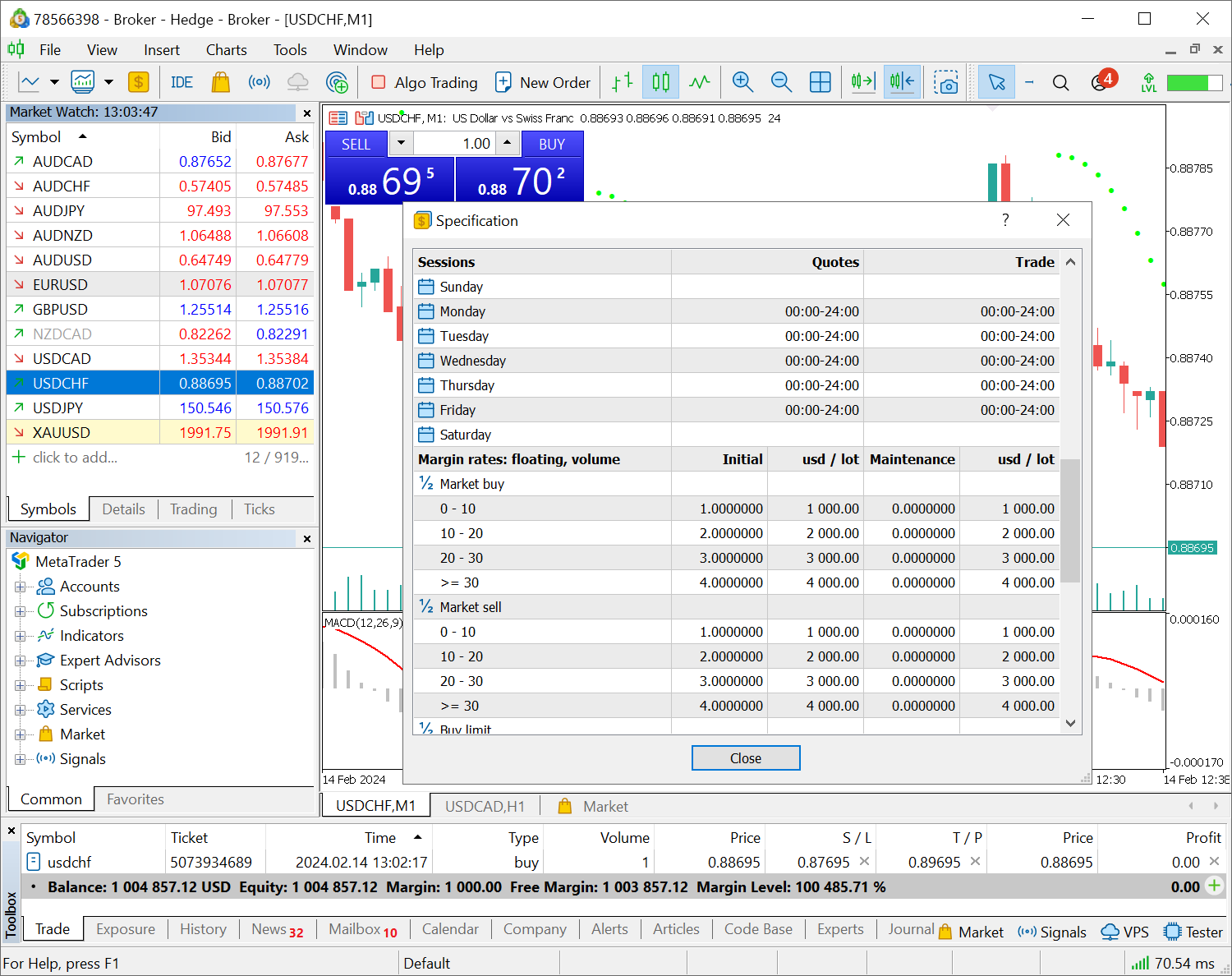Expand the Accounts node in Navigator
This screenshot has width=1232, height=976.
tap(21, 586)
